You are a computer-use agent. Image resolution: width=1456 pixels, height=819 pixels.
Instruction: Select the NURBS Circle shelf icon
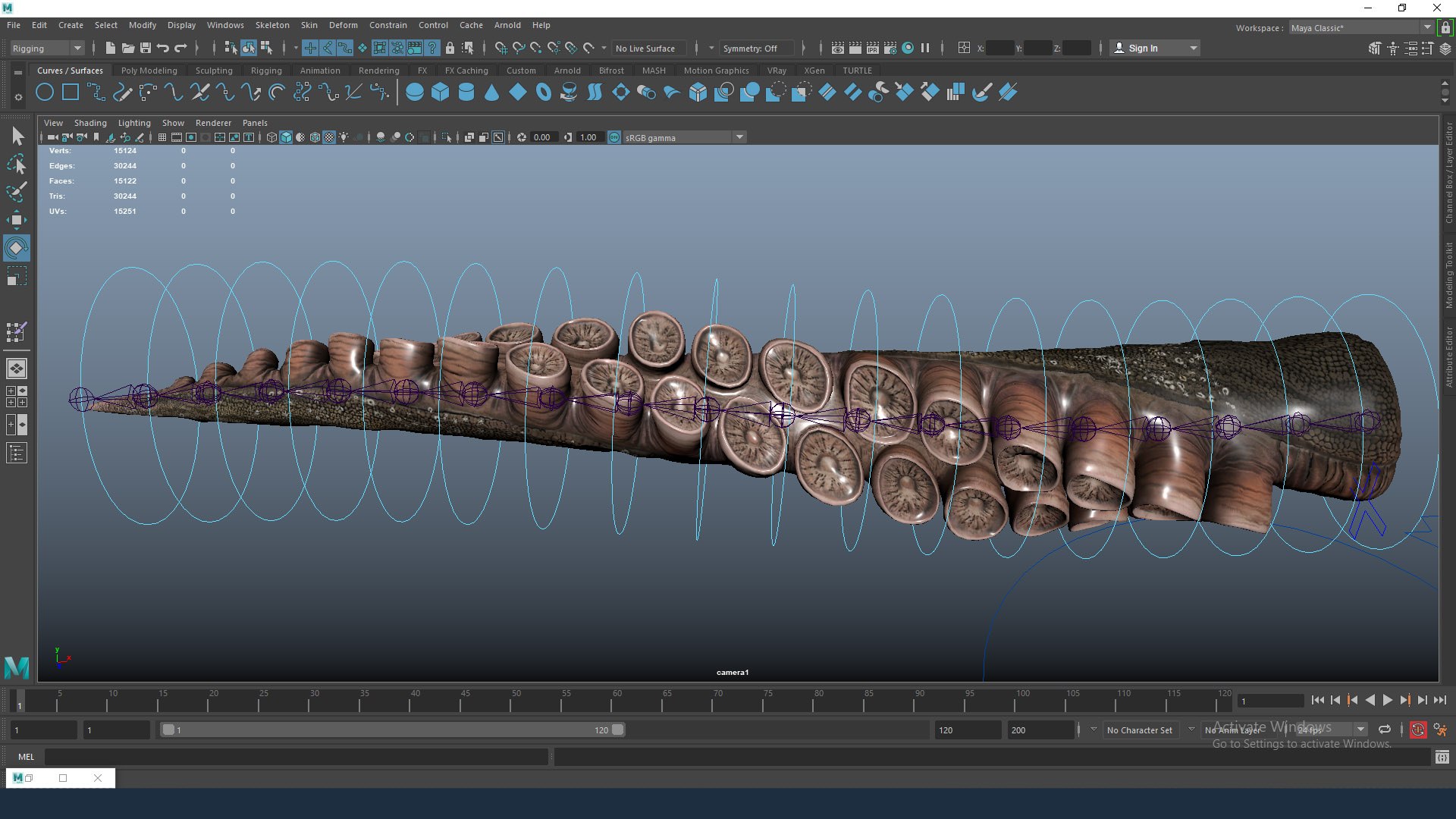click(x=45, y=93)
